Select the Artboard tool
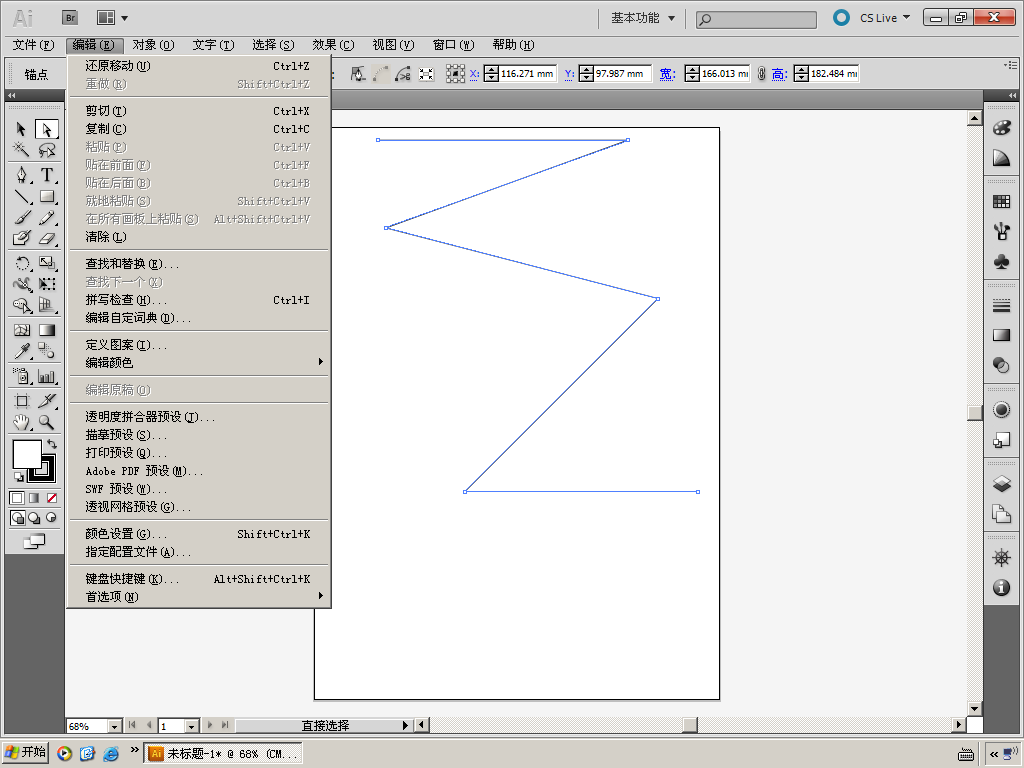 21,401
